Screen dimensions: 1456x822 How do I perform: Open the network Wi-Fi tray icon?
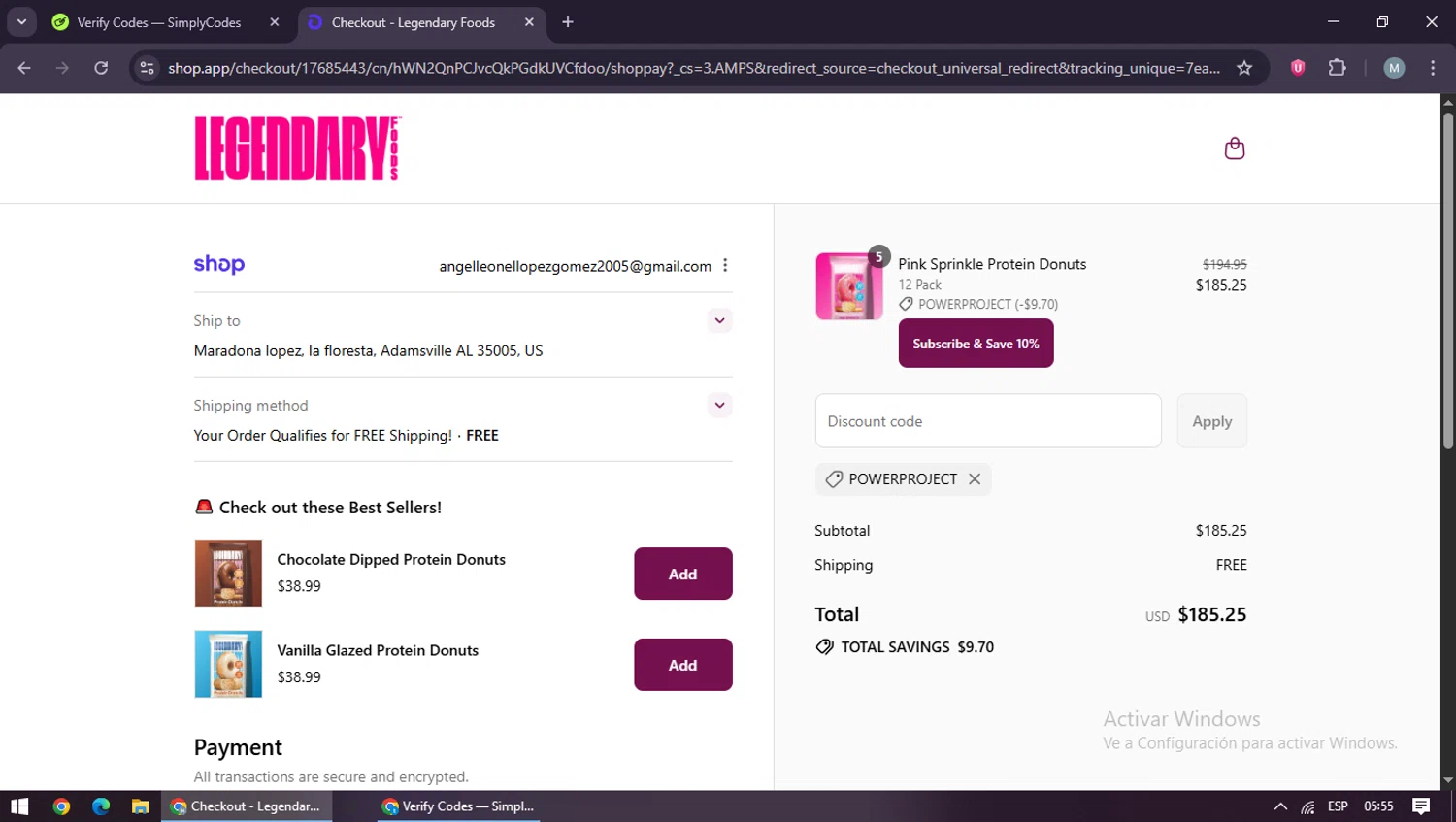[1308, 806]
